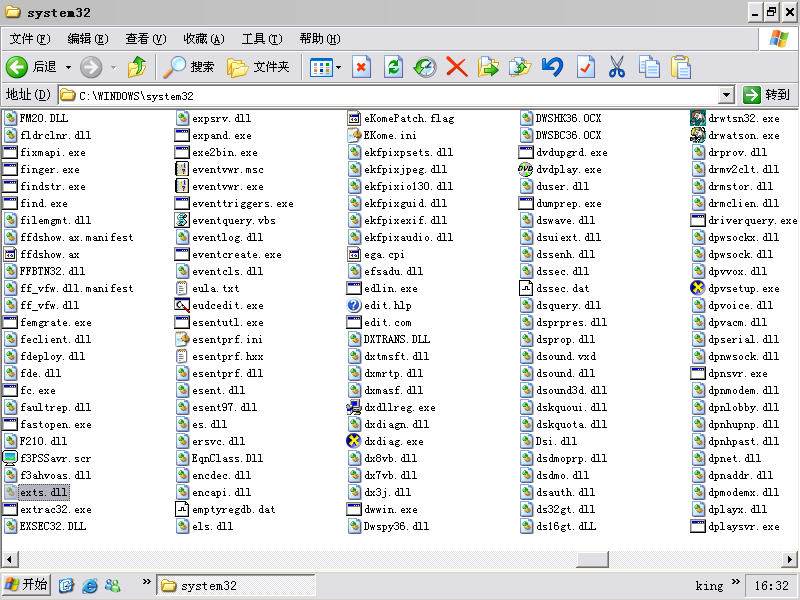Toggle the Search (搜索) pane
This screenshot has width=800, height=600.
[x=190, y=67]
